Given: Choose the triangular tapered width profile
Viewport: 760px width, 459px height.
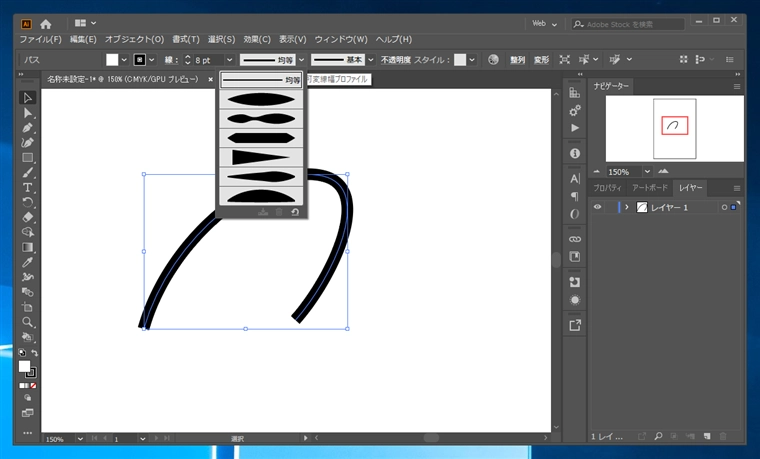Looking at the screenshot, I should click(x=261, y=158).
